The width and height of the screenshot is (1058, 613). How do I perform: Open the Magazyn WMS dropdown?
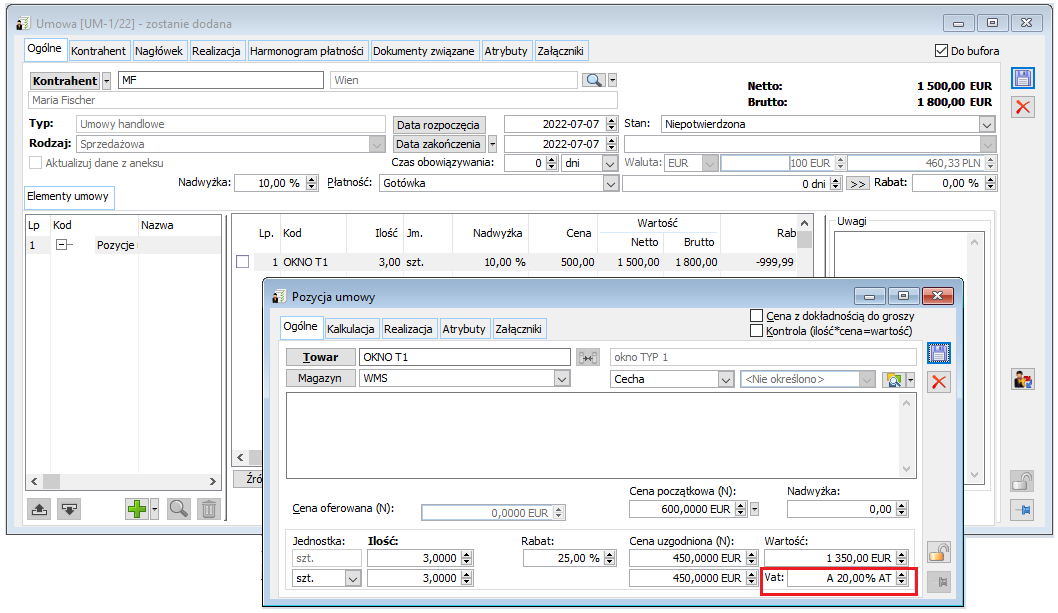pyautogui.click(x=561, y=379)
